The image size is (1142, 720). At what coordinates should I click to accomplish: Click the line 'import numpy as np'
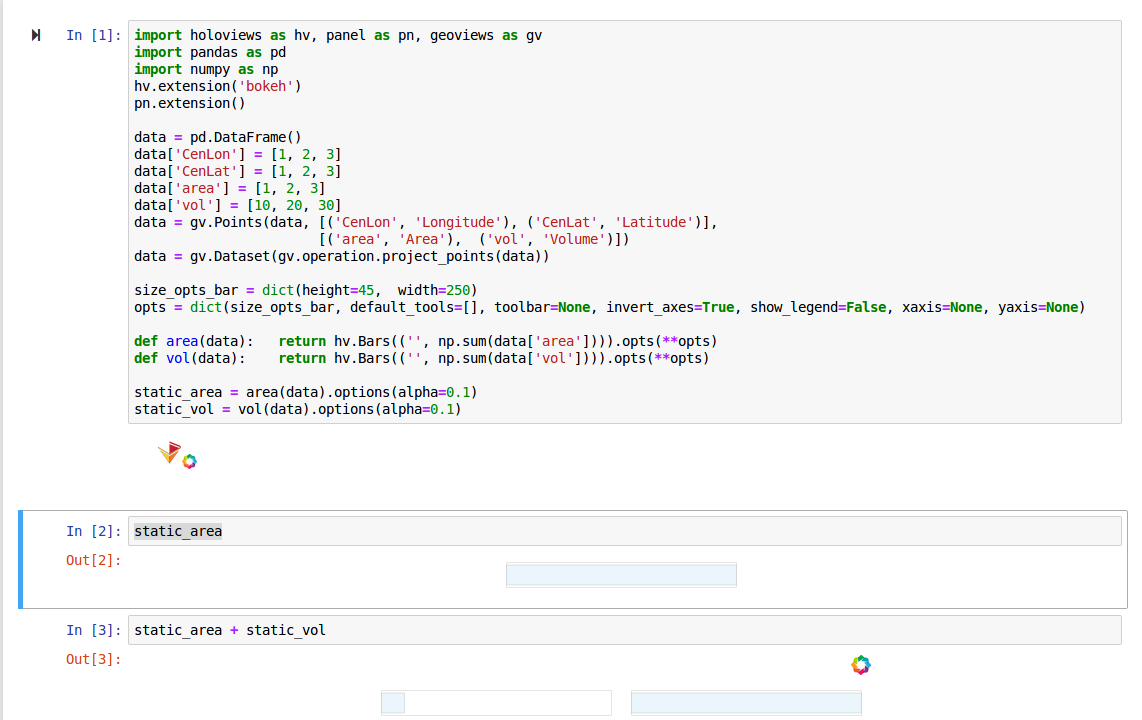click(x=206, y=69)
